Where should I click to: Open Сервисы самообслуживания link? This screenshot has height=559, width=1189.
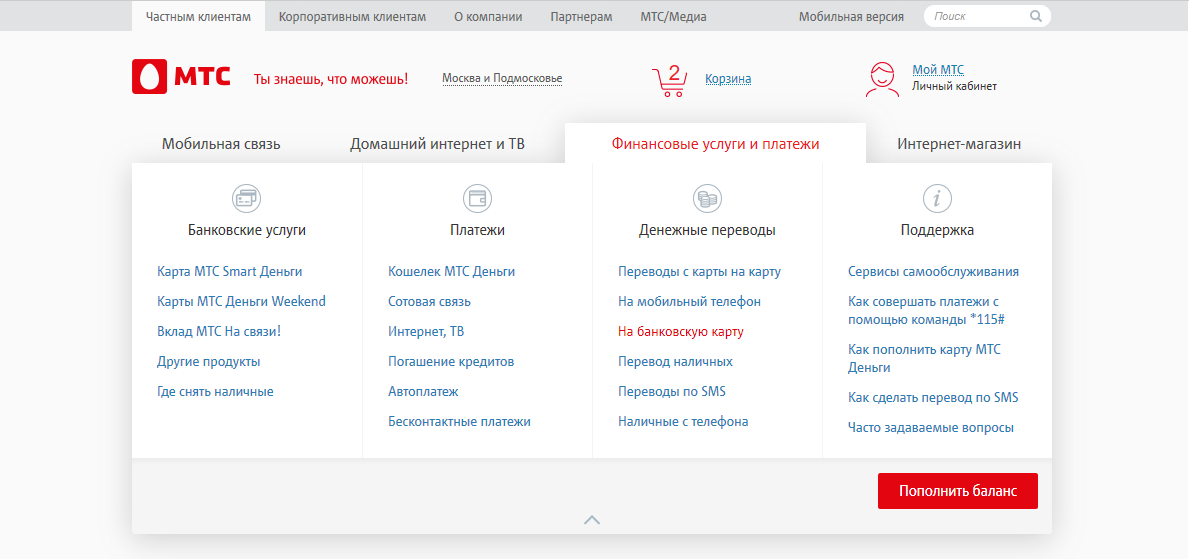pos(933,272)
